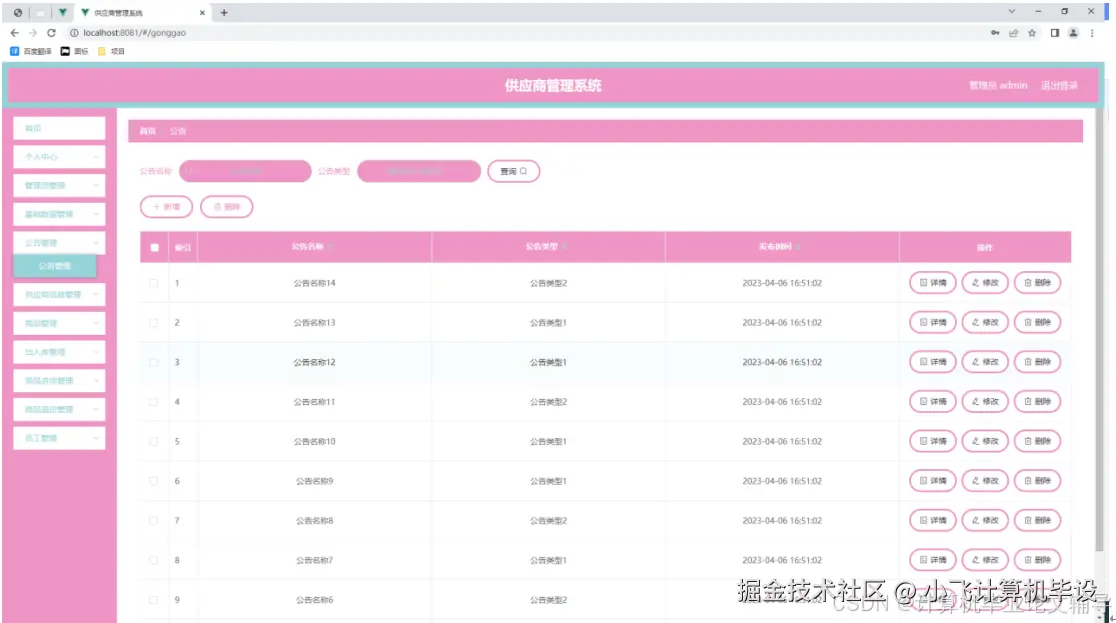Click 删除 delete button for 公告名称14
Viewport: 1116px width, 623px height.
click(x=1037, y=283)
